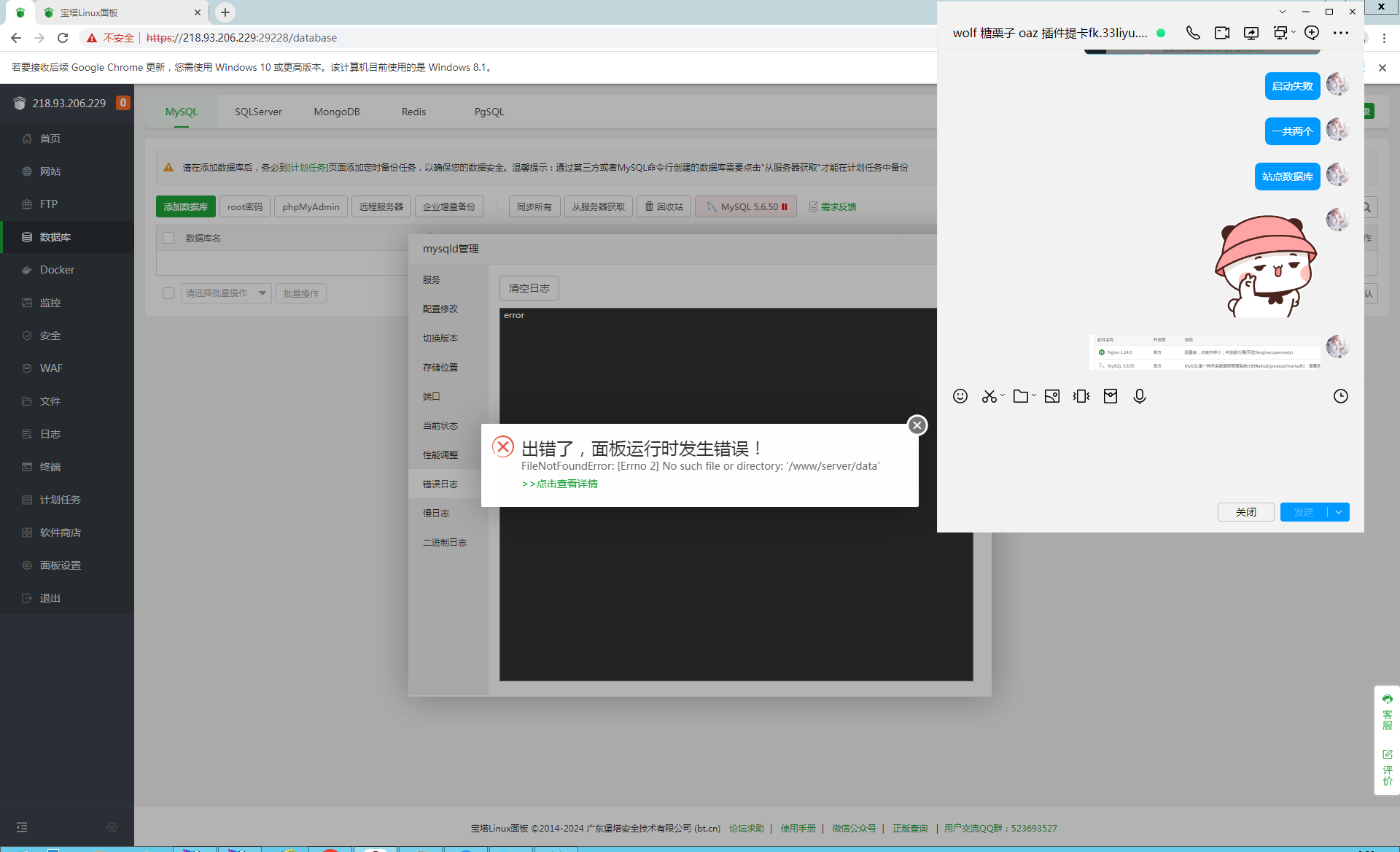Click screenshot scissors tool in chat
This screenshot has height=852, width=1400.
(x=989, y=396)
